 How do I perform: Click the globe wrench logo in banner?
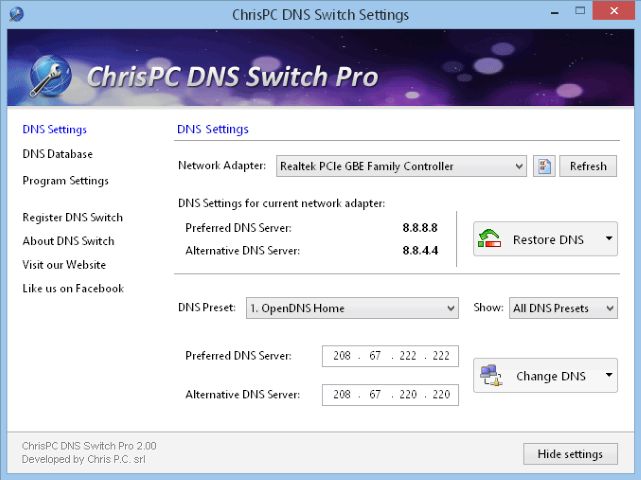(x=51, y=76)
